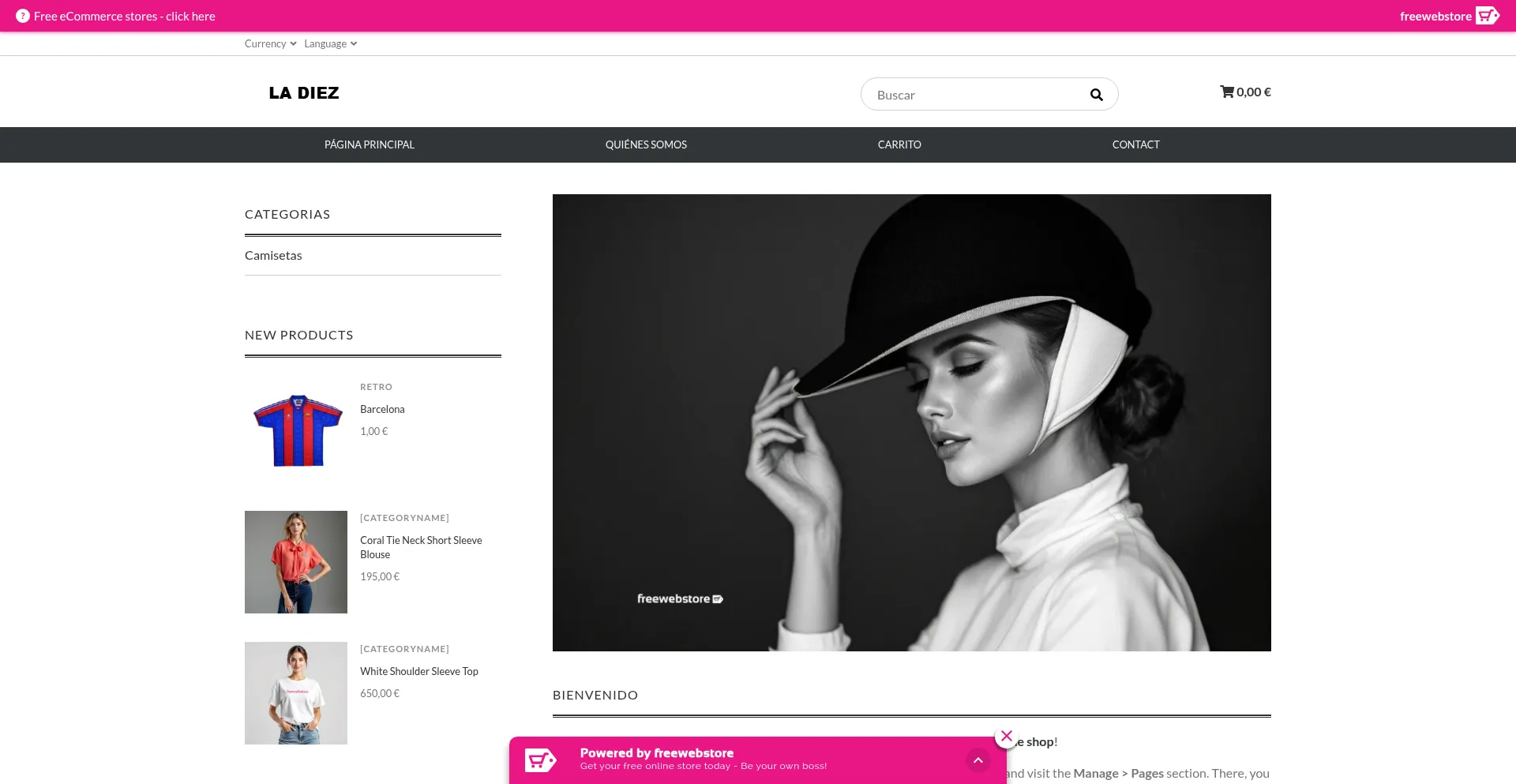The image size is (1516, 784).
Task: Click the search magnifier icon
Action: click(x=1096, y=95)
